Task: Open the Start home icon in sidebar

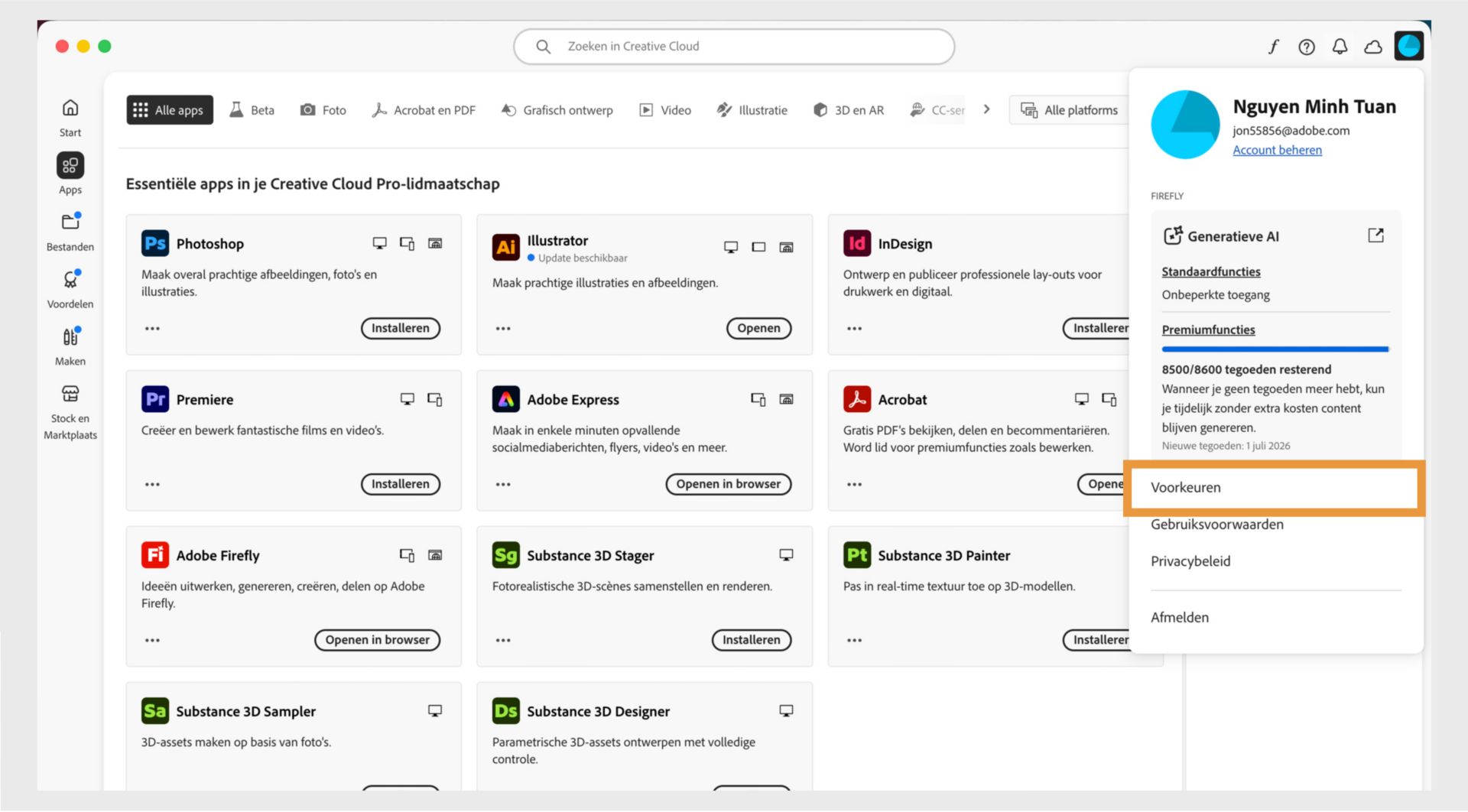Action: click(x=70, y=108)
